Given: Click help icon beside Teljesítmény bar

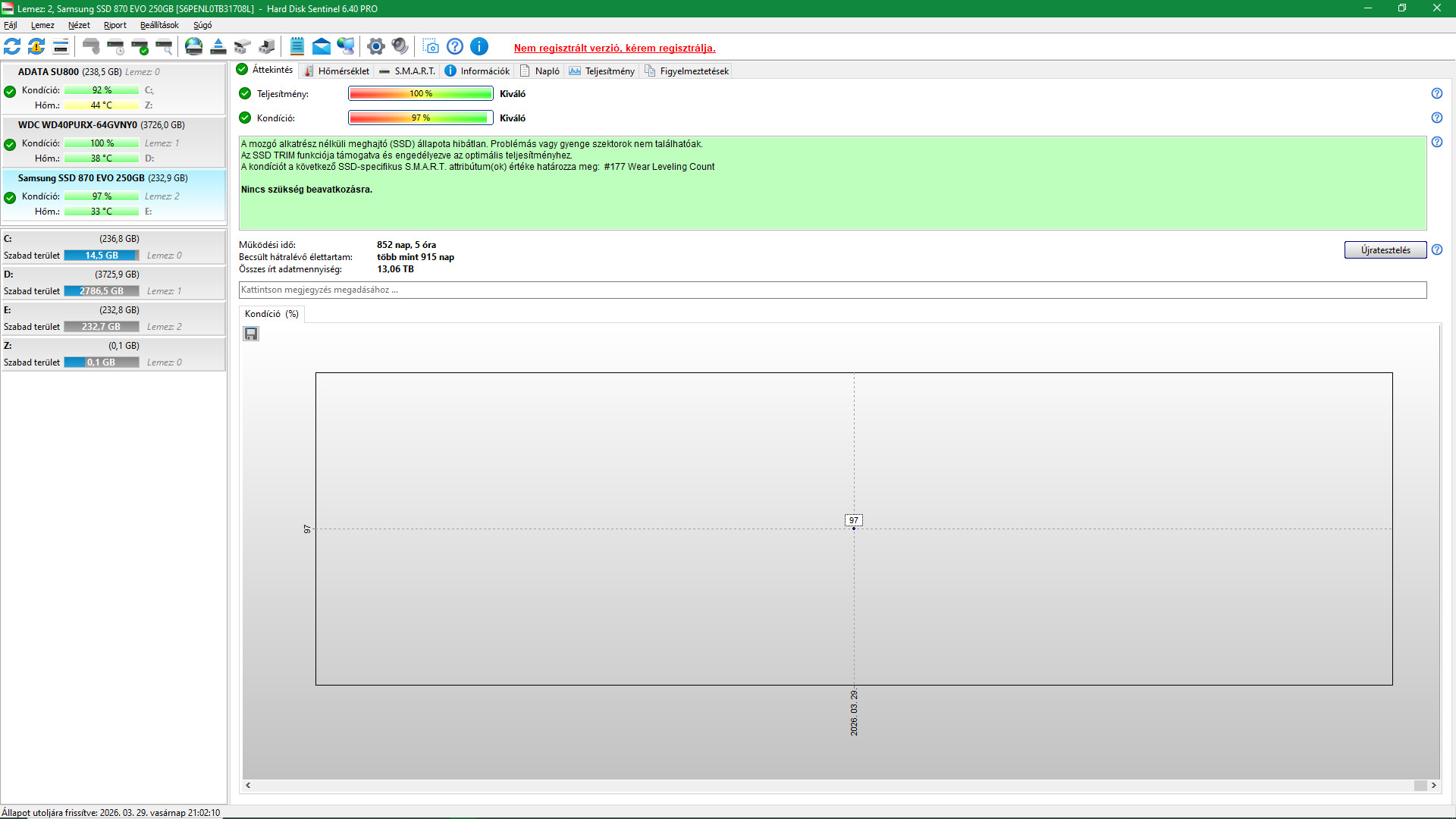Looking at the screenshot, I should point(1436,93).
